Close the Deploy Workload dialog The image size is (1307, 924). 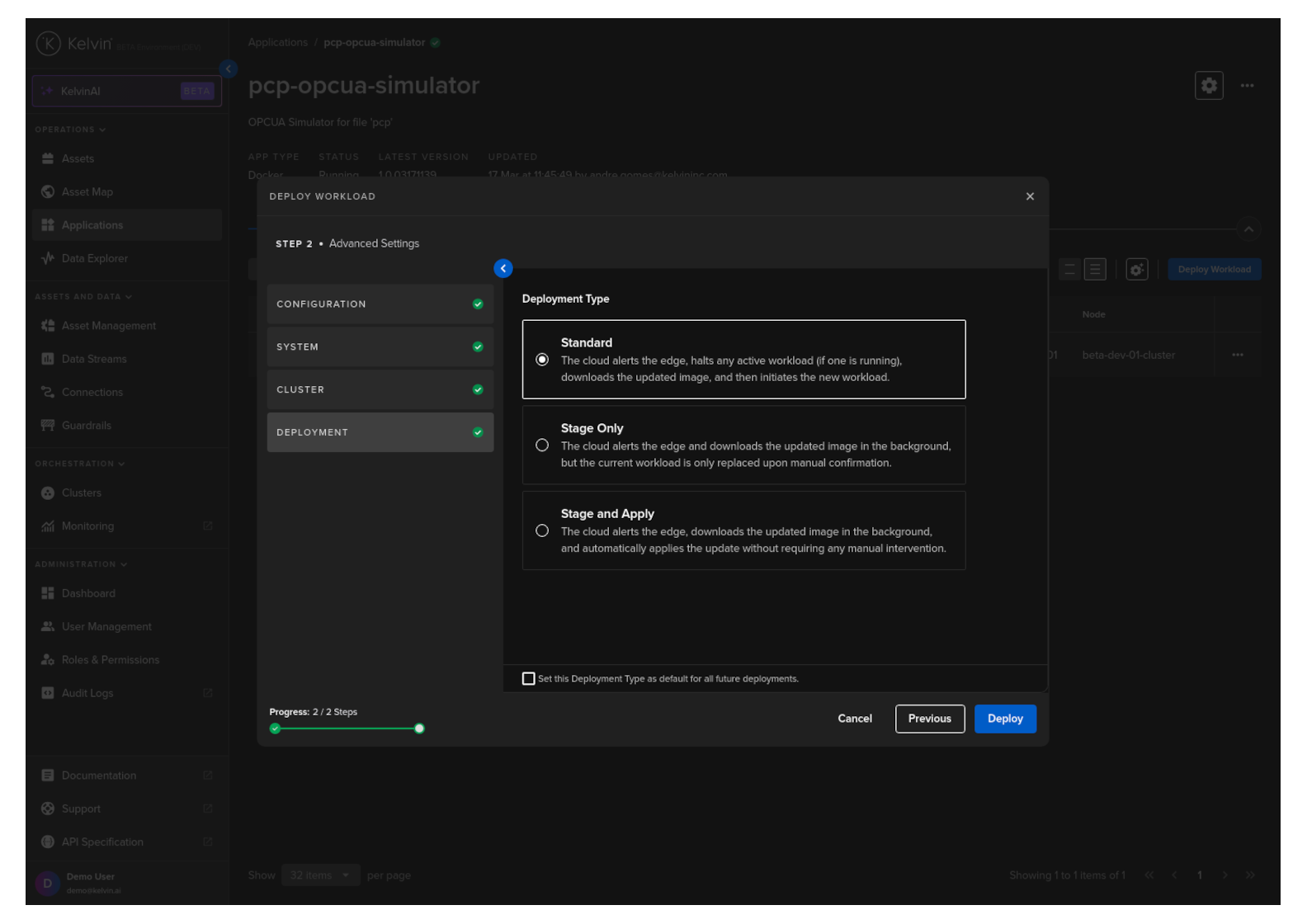coord(1029,196)
